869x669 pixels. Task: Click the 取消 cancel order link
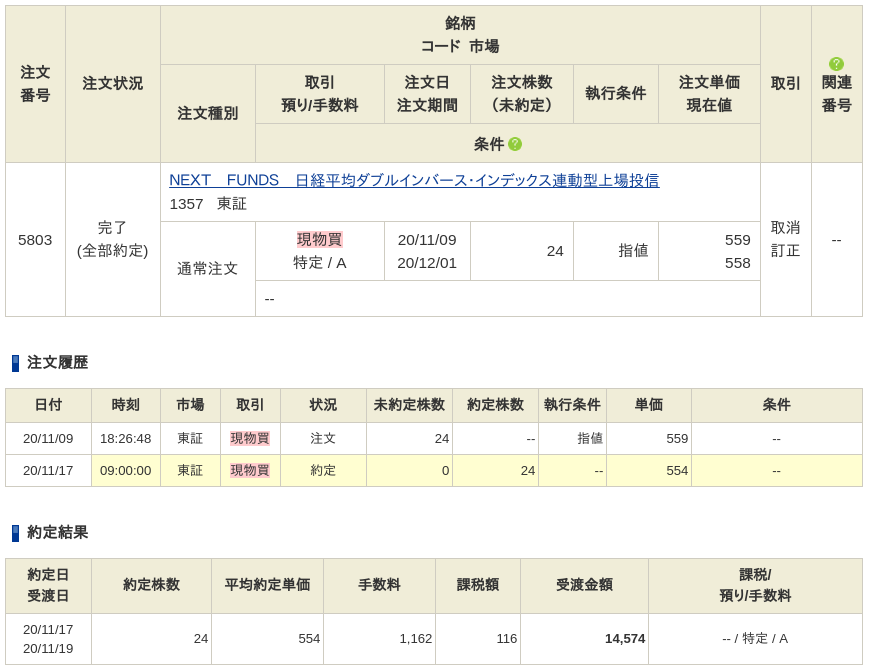[x=785, y=228]
